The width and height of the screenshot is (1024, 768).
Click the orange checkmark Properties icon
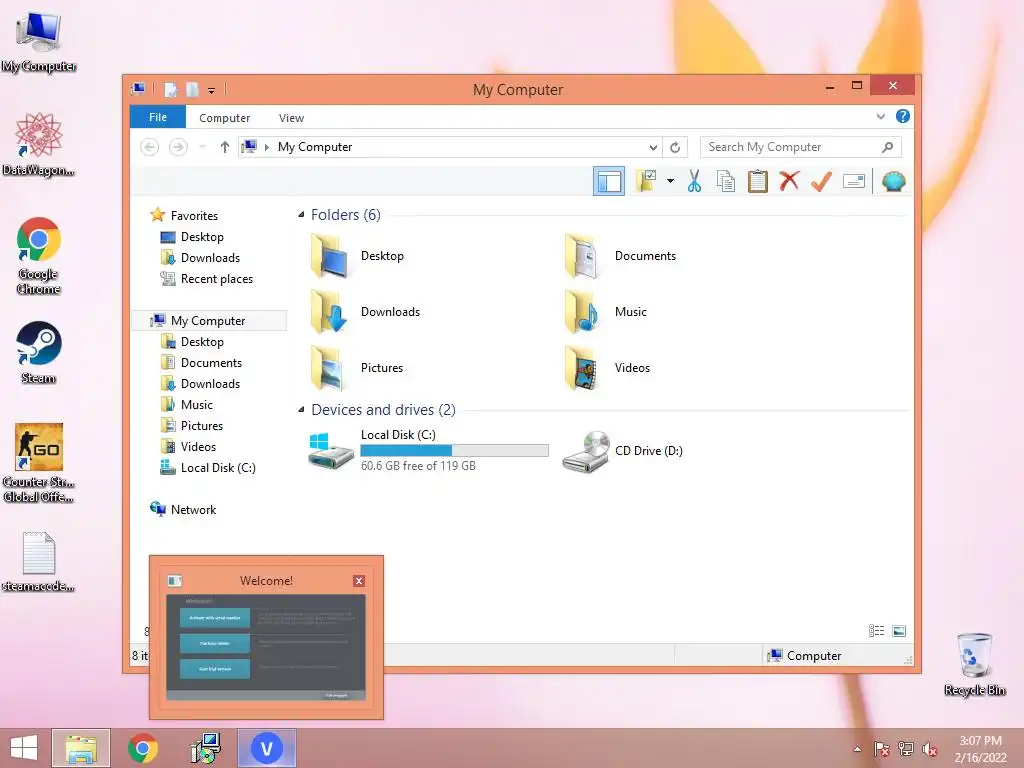click(821, 181)
